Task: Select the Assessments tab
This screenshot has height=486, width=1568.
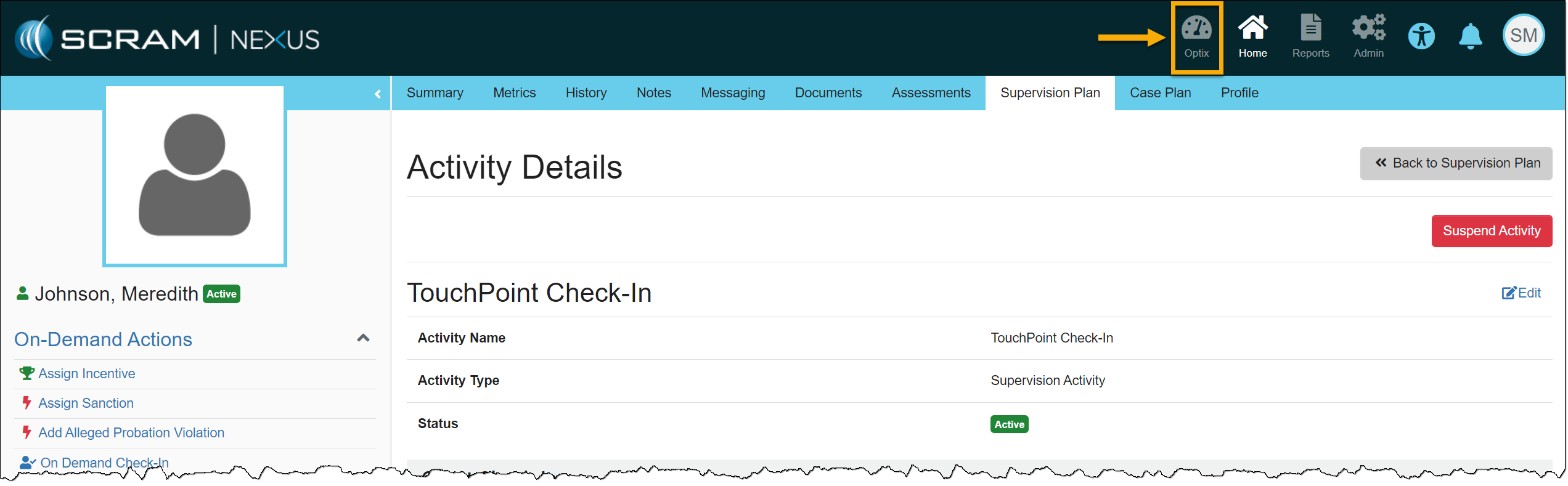Action: coord(931,93)
